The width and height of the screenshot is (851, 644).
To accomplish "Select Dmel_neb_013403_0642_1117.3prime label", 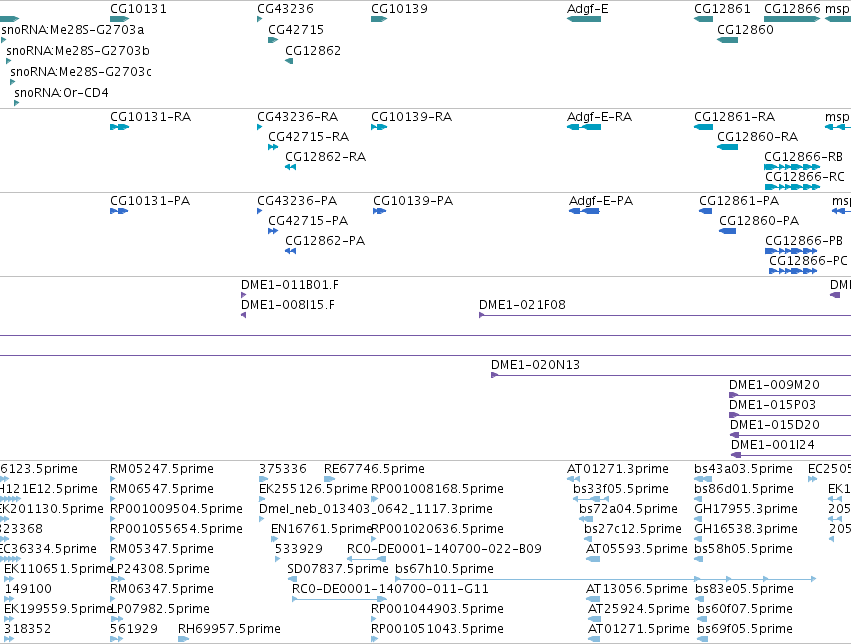I will pyautogui.click(x=376, y=509).
